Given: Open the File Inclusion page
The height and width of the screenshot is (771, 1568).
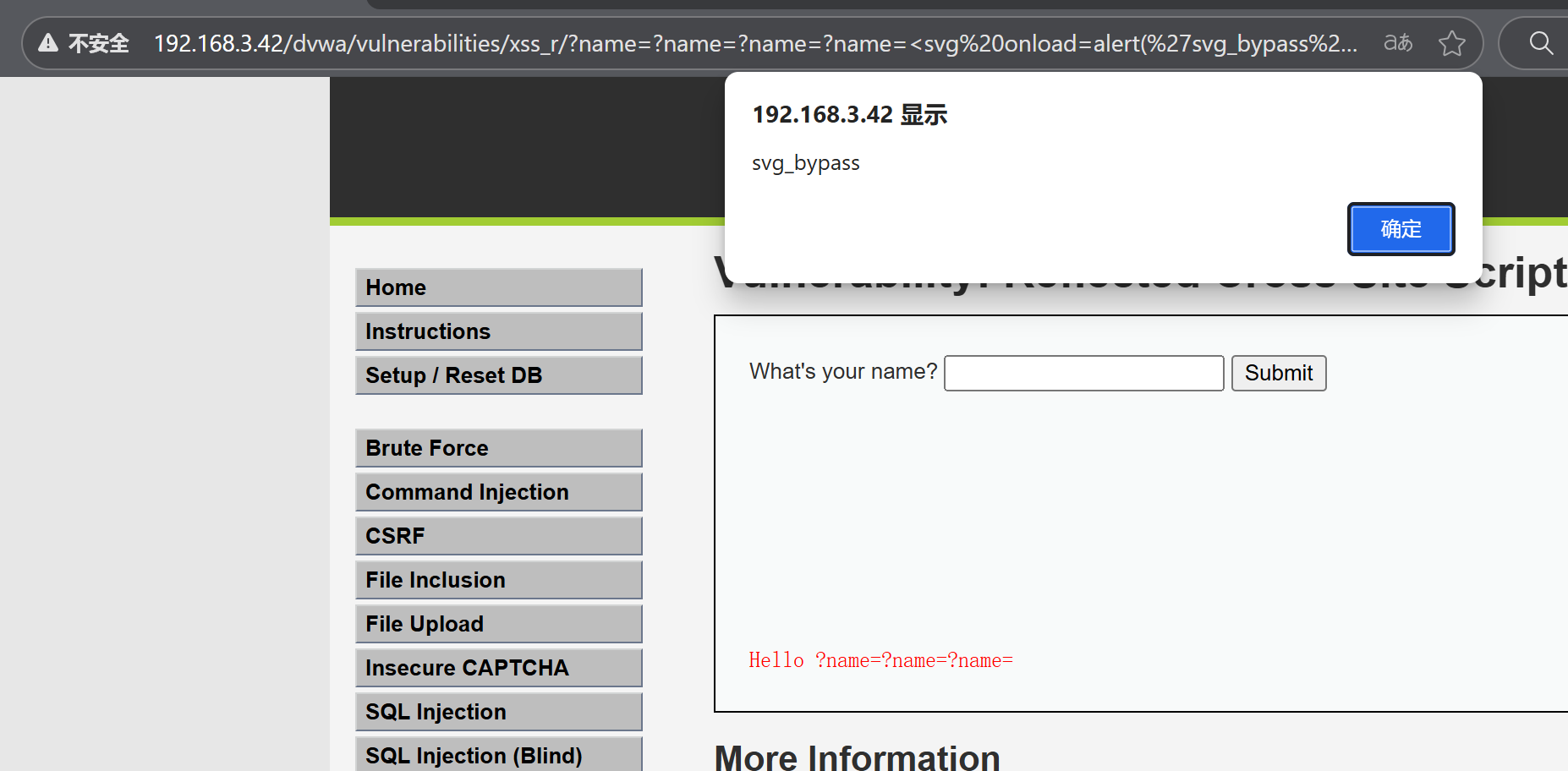Looking at the screenshot, I should [x=499, y=580].
